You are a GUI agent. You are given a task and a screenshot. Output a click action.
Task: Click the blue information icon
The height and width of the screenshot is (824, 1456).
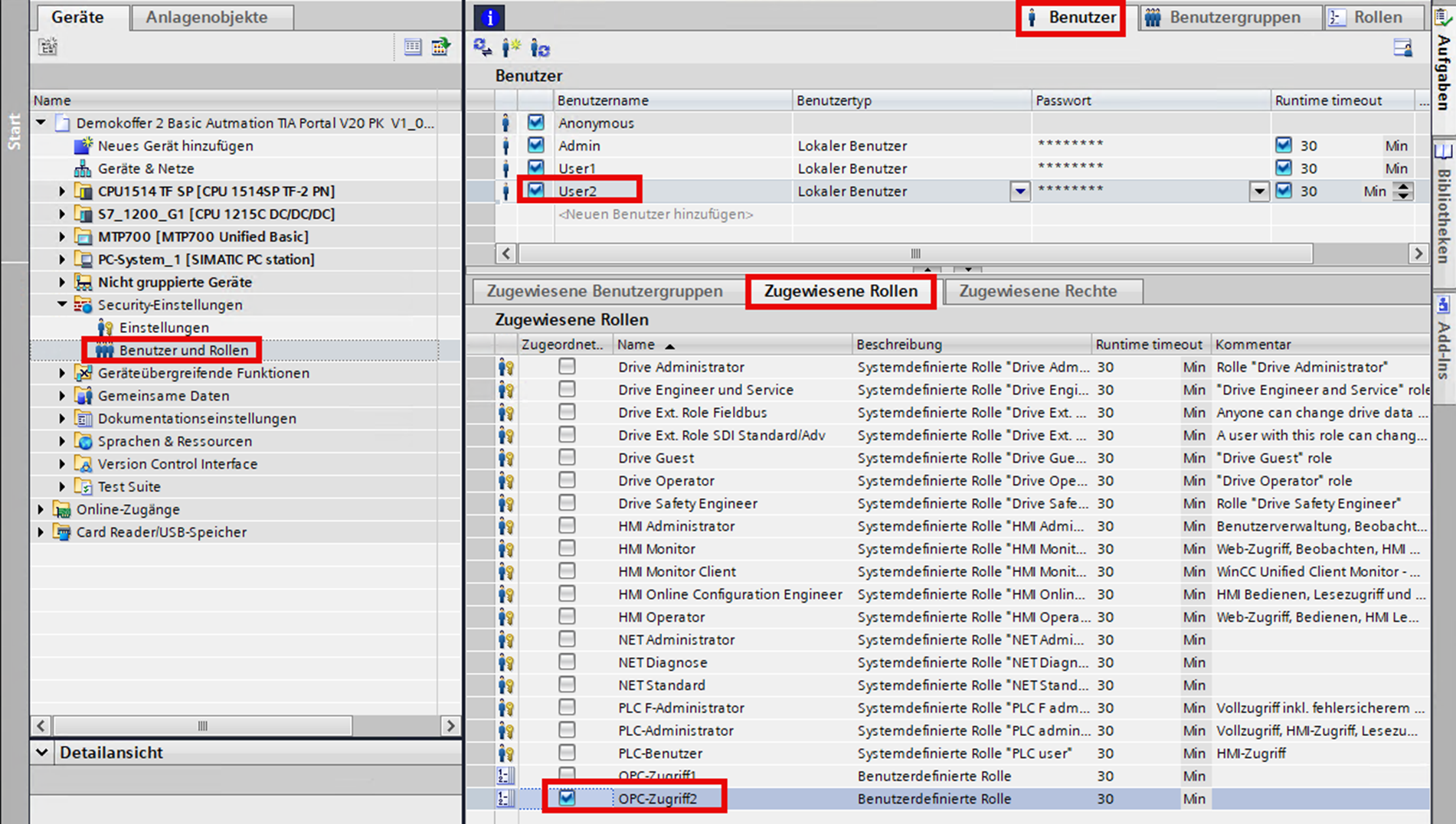tap(489, 17)
